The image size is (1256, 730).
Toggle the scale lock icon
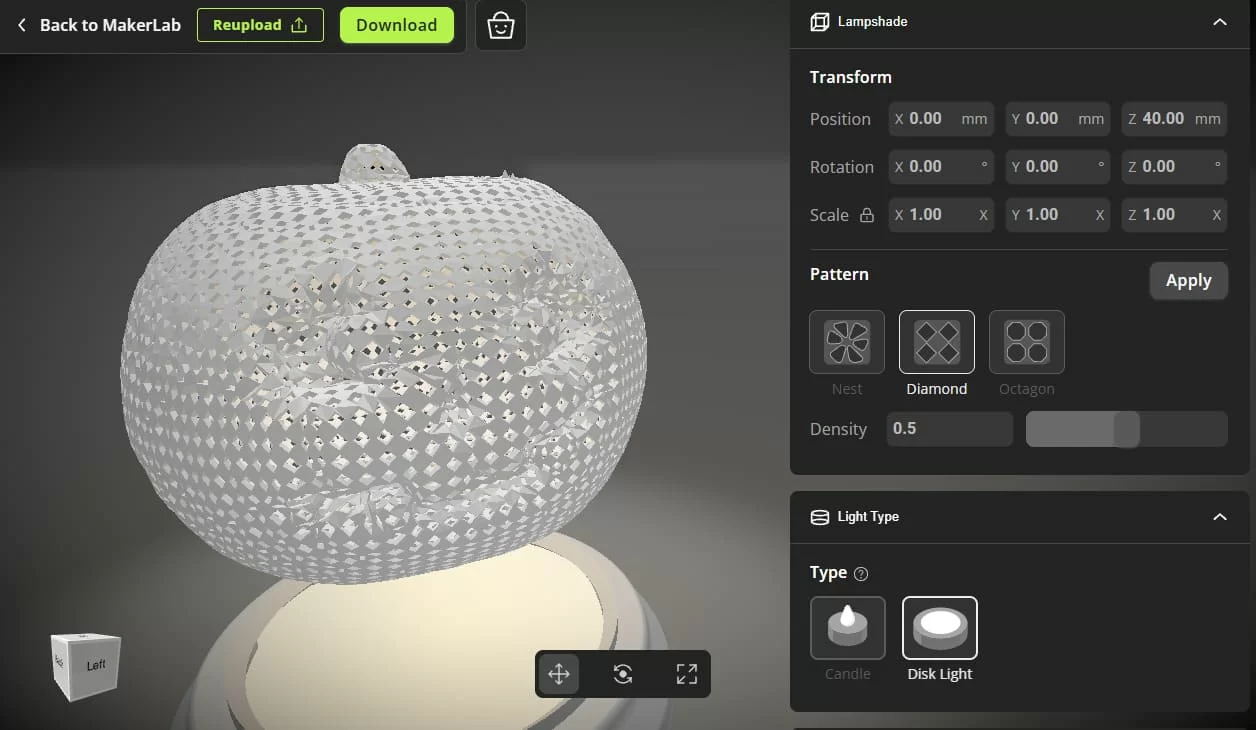867,215
